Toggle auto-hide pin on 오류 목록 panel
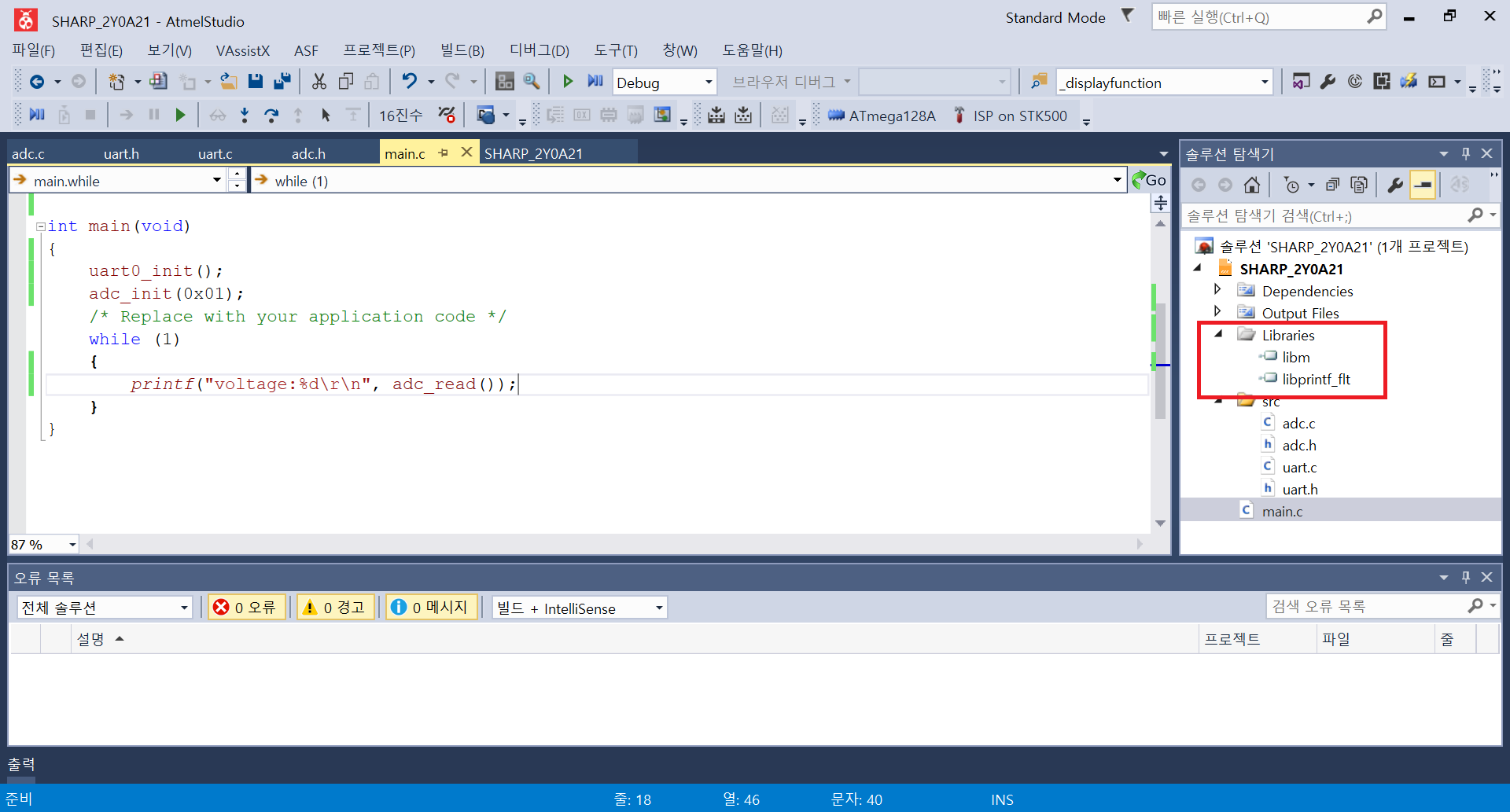 pyautogui.click(x=1465, y=577)
